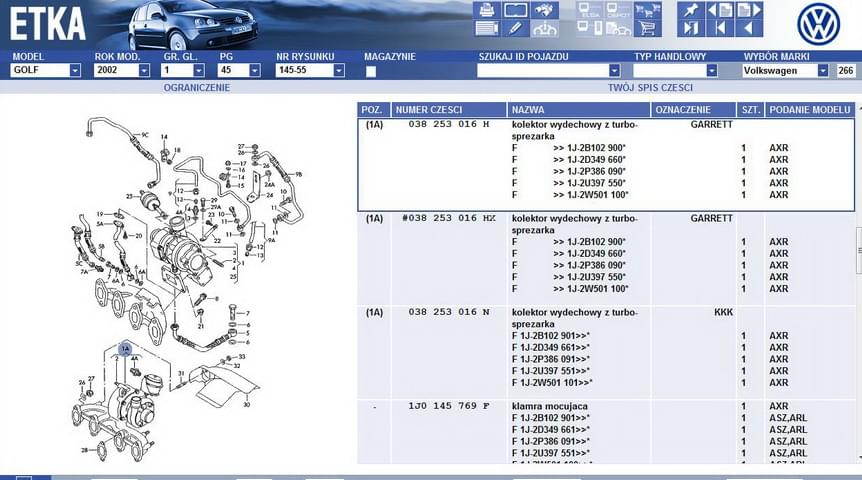
Task: Click the document with car icon
Action: [618, 28]
